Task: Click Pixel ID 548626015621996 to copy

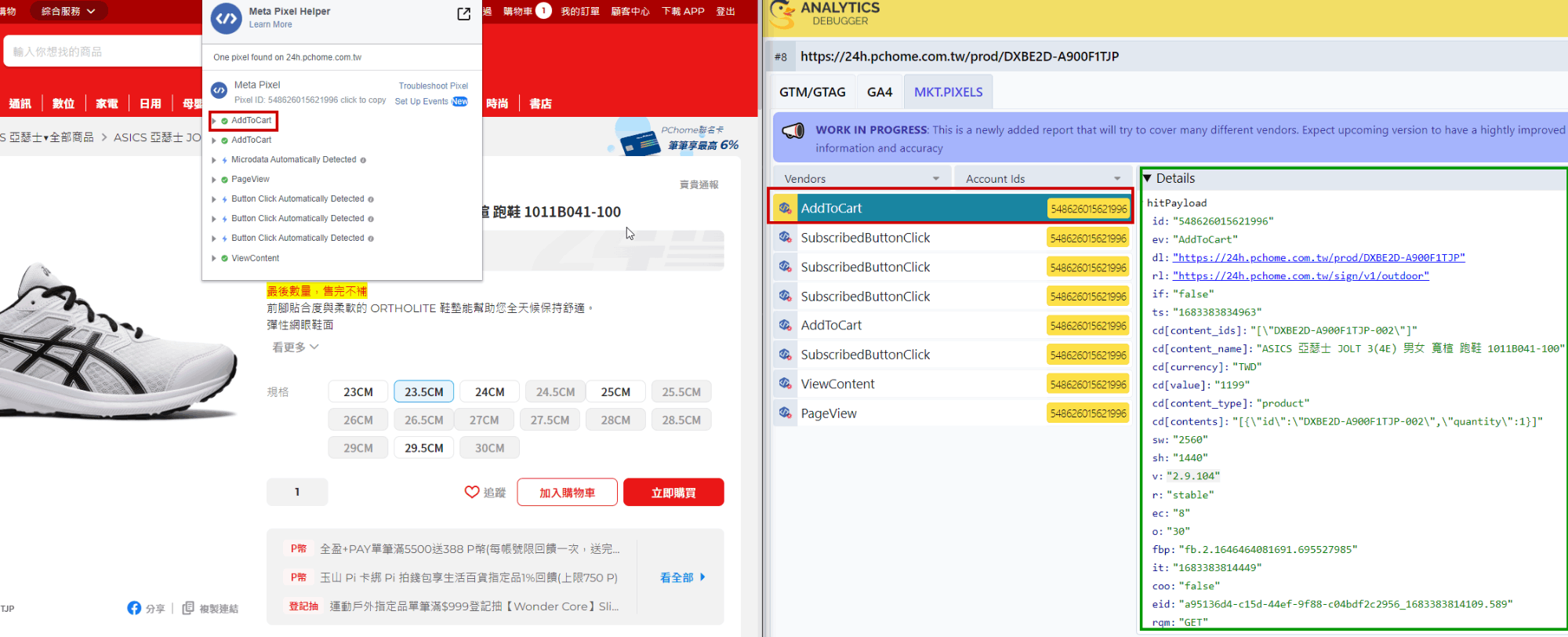Action: click(x=310, y=100)
